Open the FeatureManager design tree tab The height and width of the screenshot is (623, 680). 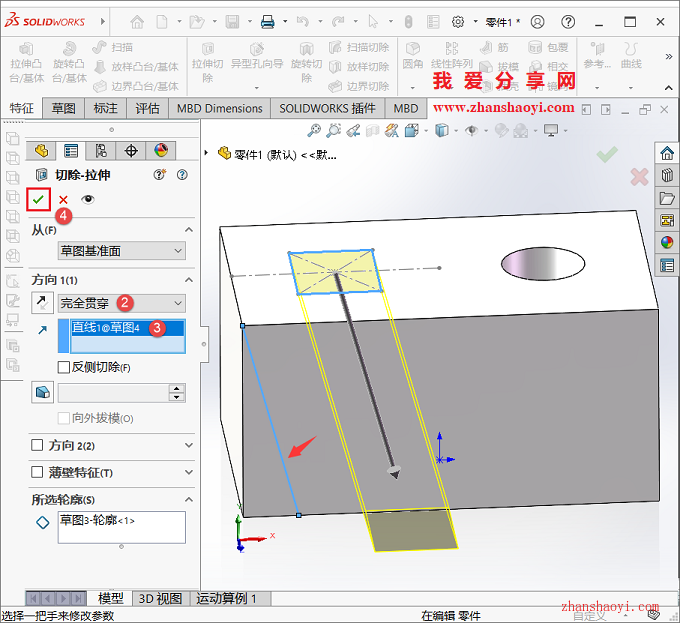[x=41, y=150]
